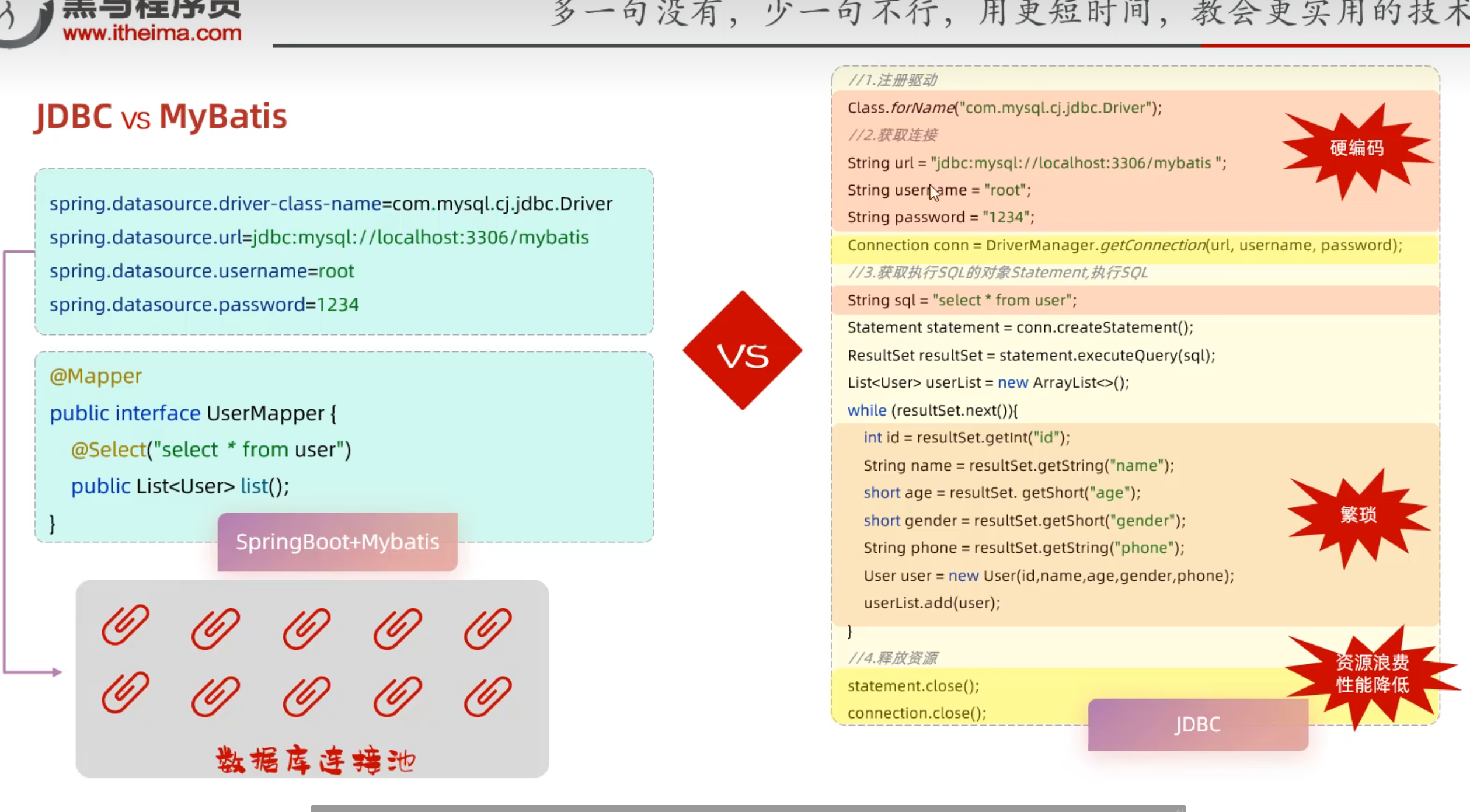Viewport: 1470px width, 812px height.
Task: Click the conn.createStatement() line
Action: pyautogui.click(x=1020, y=327)
